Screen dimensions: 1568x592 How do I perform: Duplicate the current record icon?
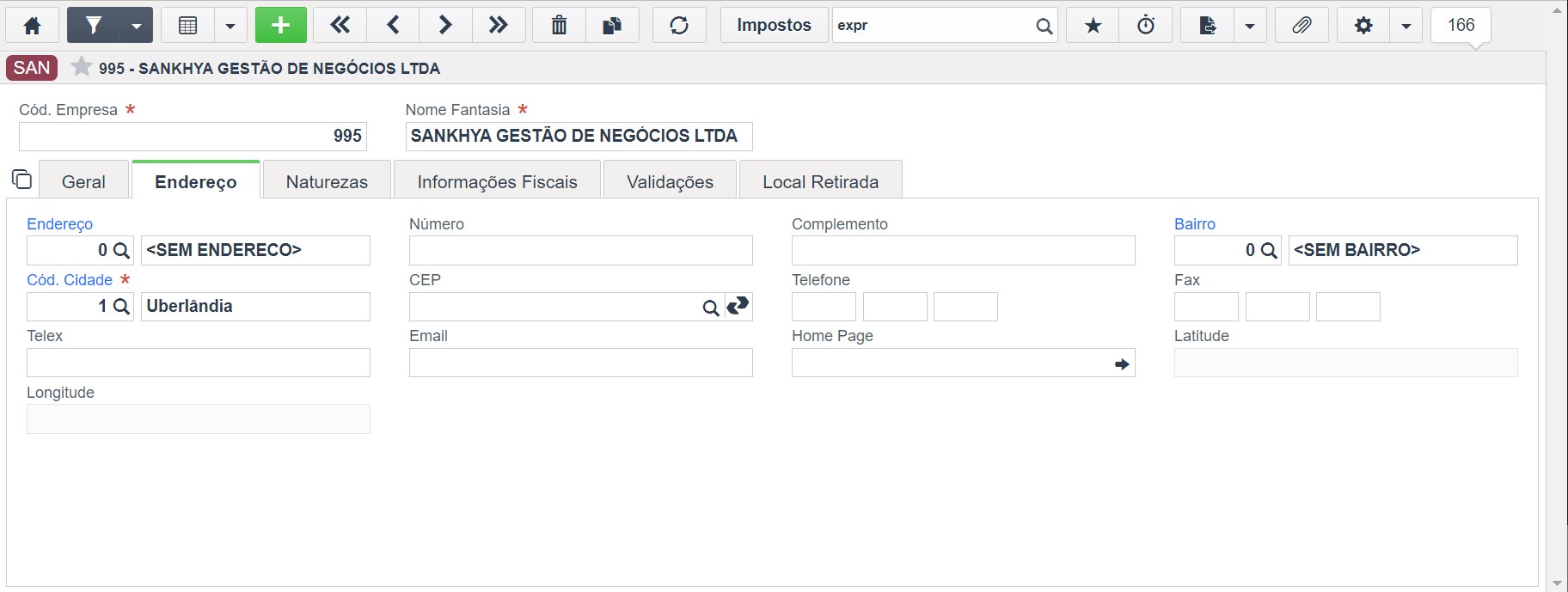click(612, 26)
